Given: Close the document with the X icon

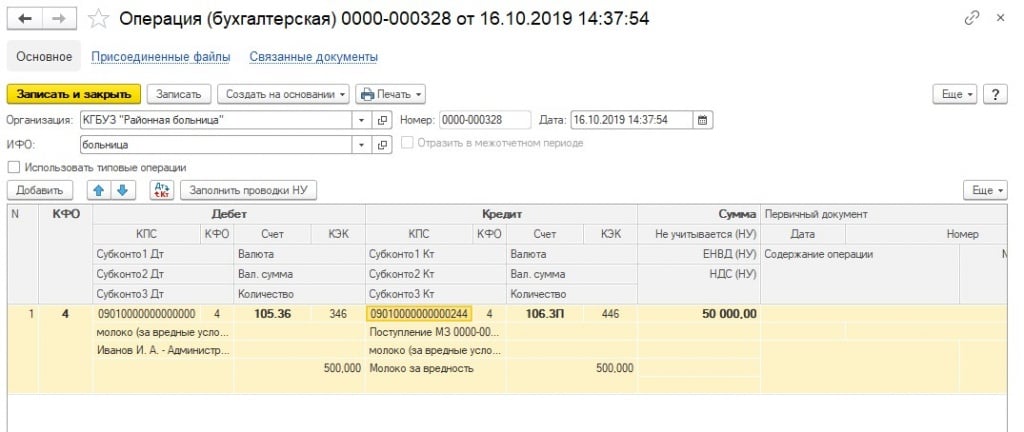Looking at the screenshot, I should (x=1000, y=18).
